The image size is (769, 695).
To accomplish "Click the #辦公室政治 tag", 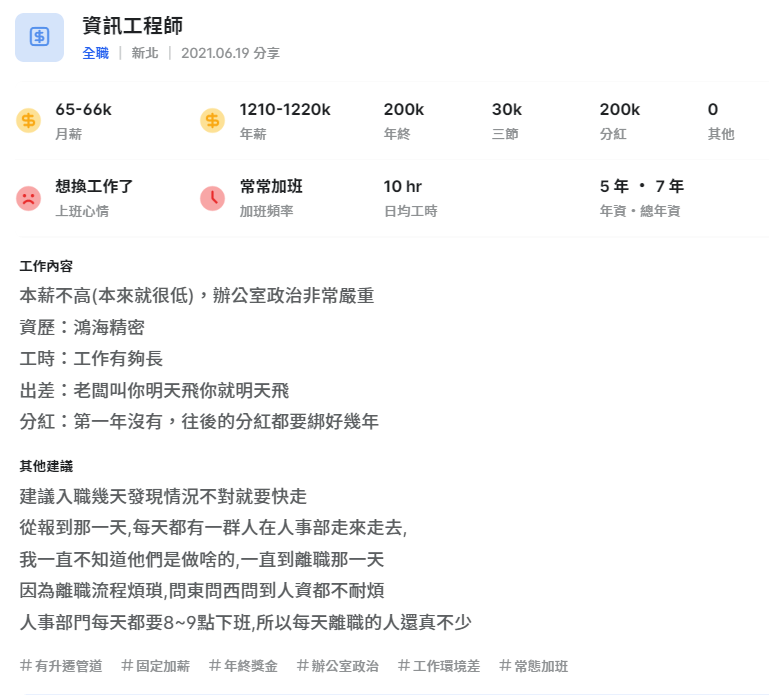I will pyautogui.click(x=338, y=666).
